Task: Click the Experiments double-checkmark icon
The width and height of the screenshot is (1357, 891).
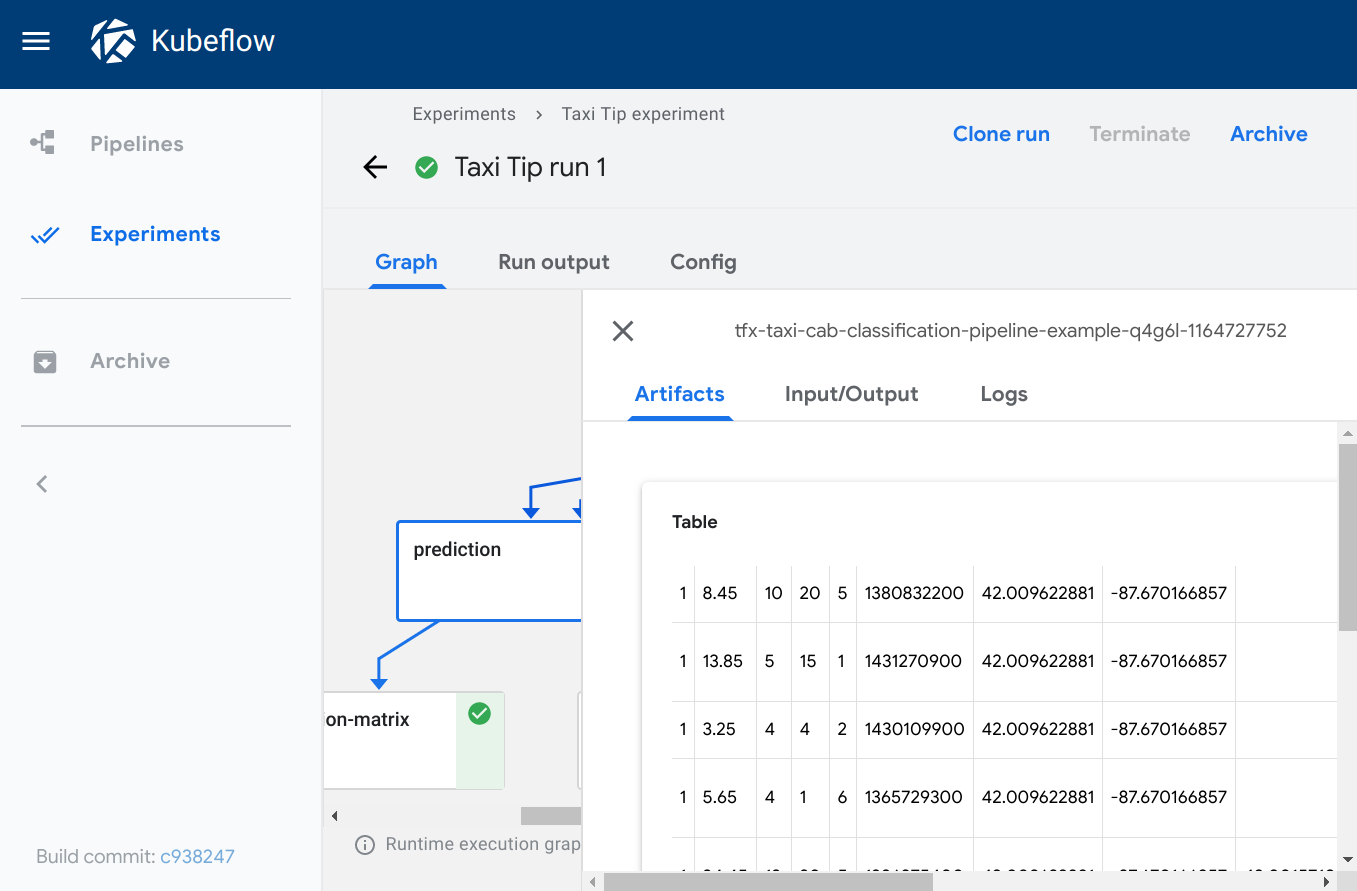Action: click(x=46, y=234)
